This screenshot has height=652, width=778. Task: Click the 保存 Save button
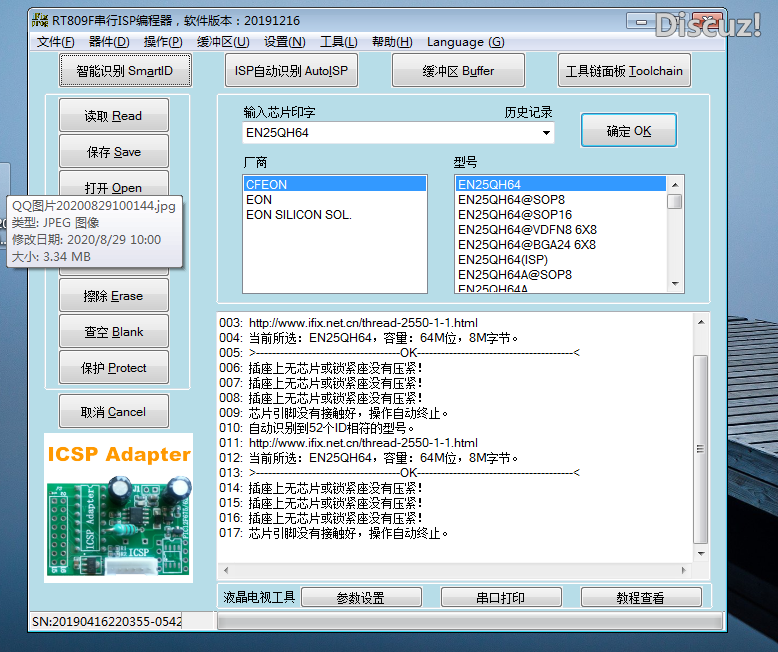coord(114,151)
